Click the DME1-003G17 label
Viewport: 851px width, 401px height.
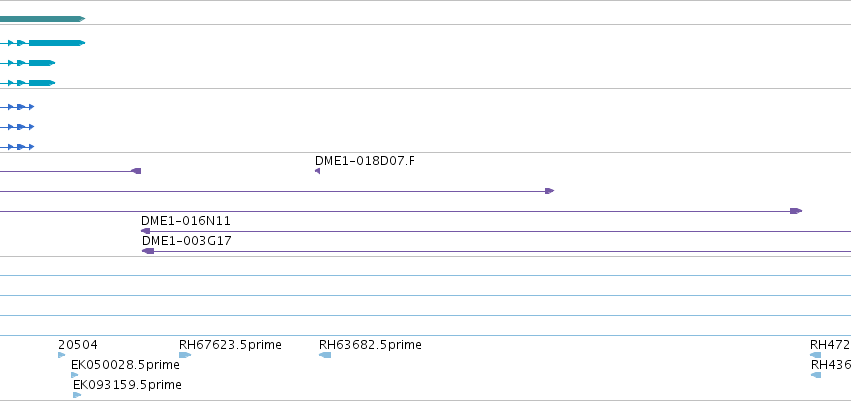(187, 241)
